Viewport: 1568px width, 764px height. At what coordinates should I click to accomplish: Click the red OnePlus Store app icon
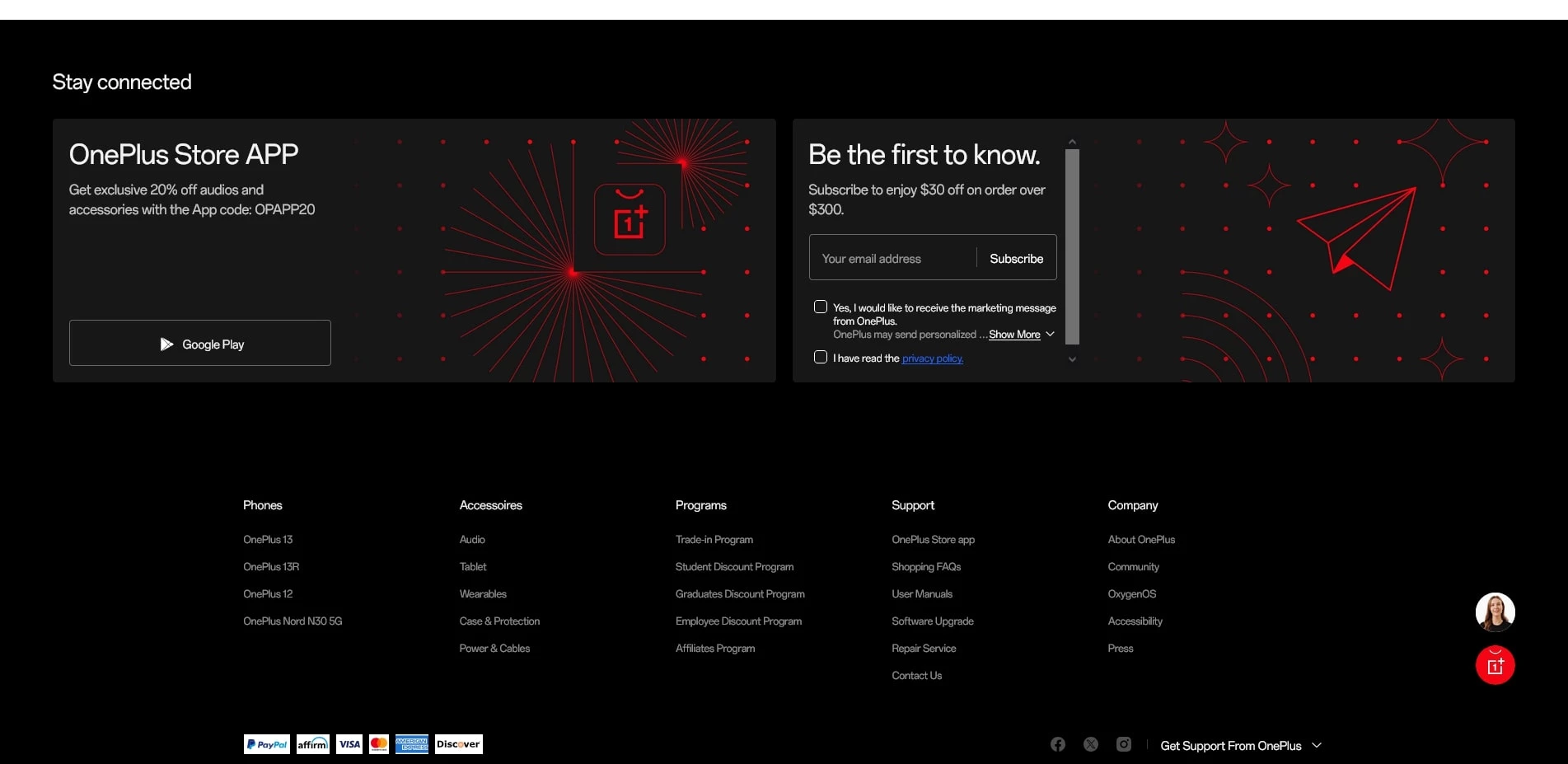coord(1495,664)
